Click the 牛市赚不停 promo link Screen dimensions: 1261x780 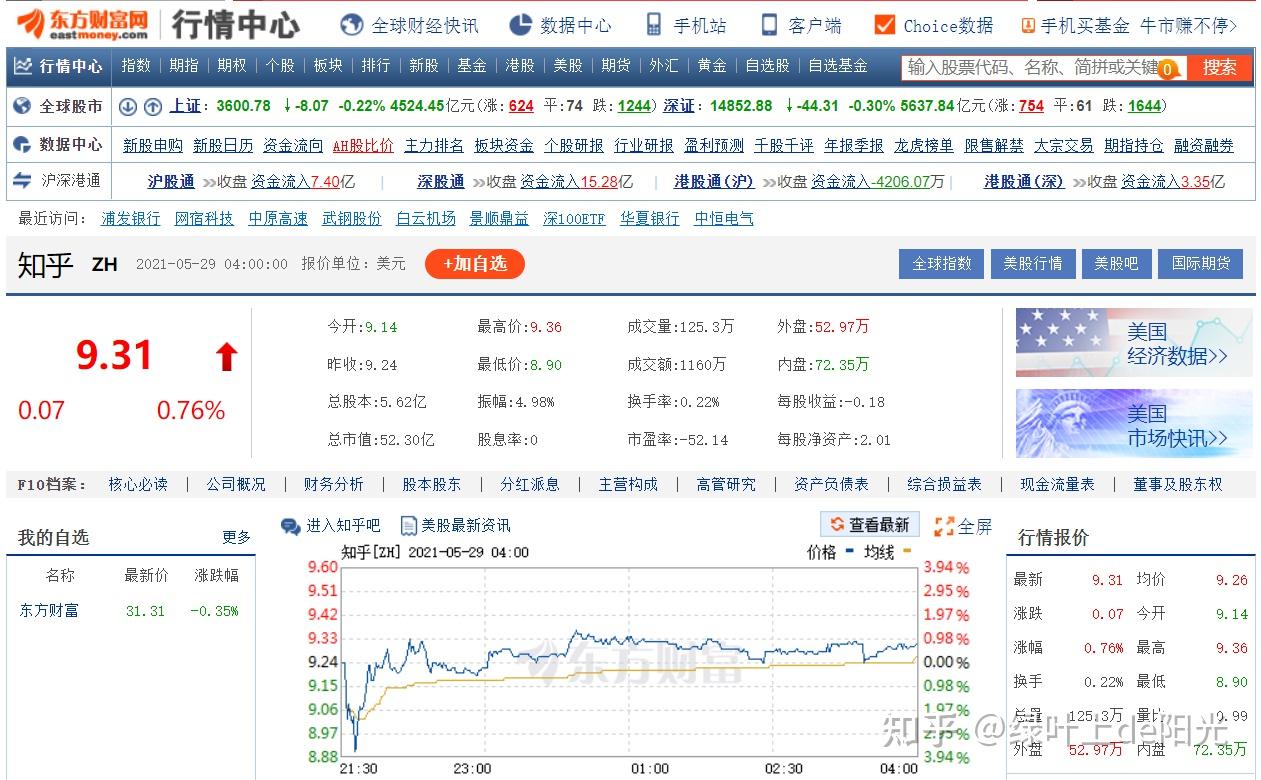(x=1188, y=26)
